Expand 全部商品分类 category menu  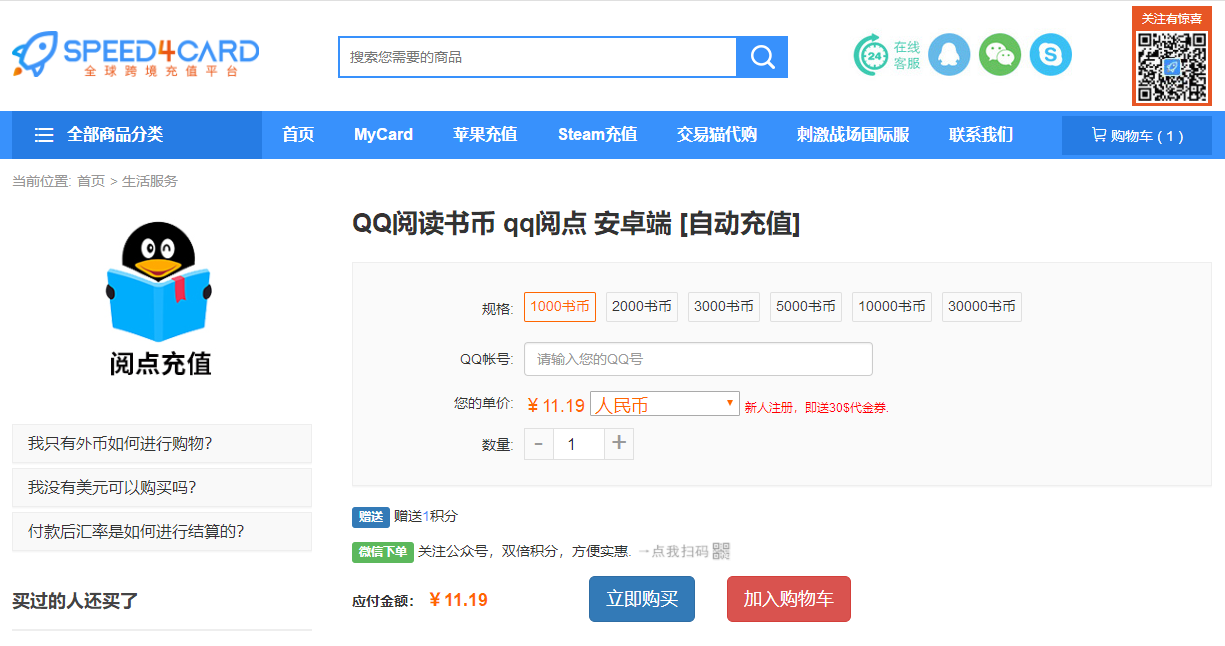pos(137,135)
